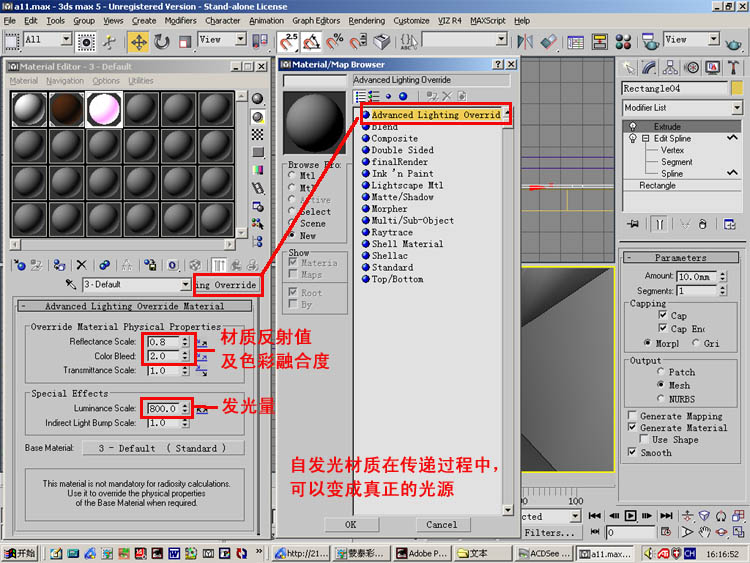750x563 pixels.
Task: Select the pink material sample sphere
Action: point(104,109)
